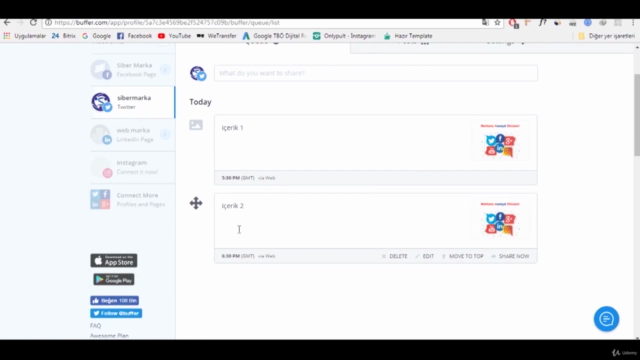Open the Awesome Plan link
640x360 pixels.
tap(109, 336)
